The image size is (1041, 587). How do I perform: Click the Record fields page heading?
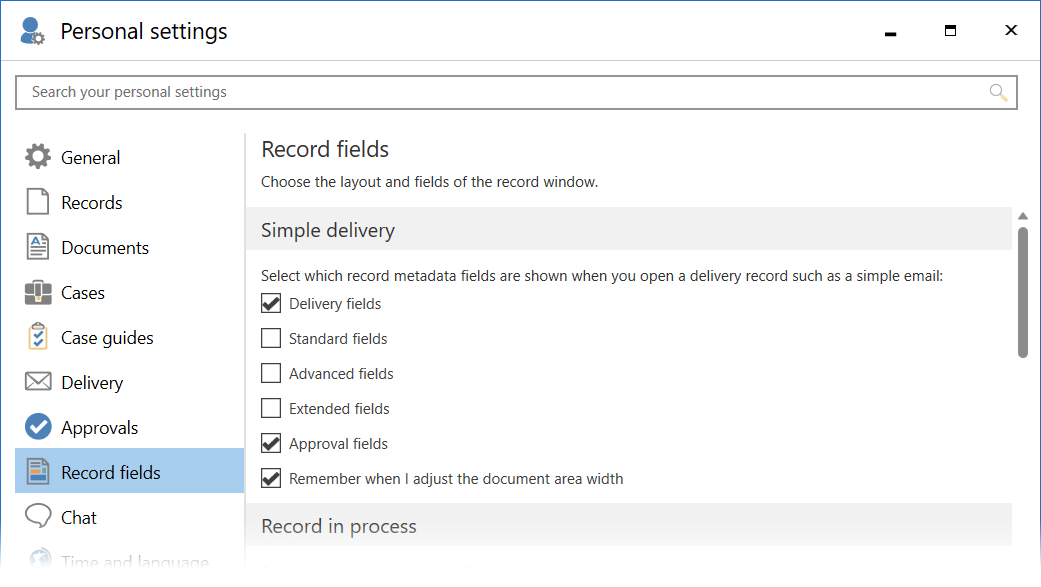click(325, 149)
